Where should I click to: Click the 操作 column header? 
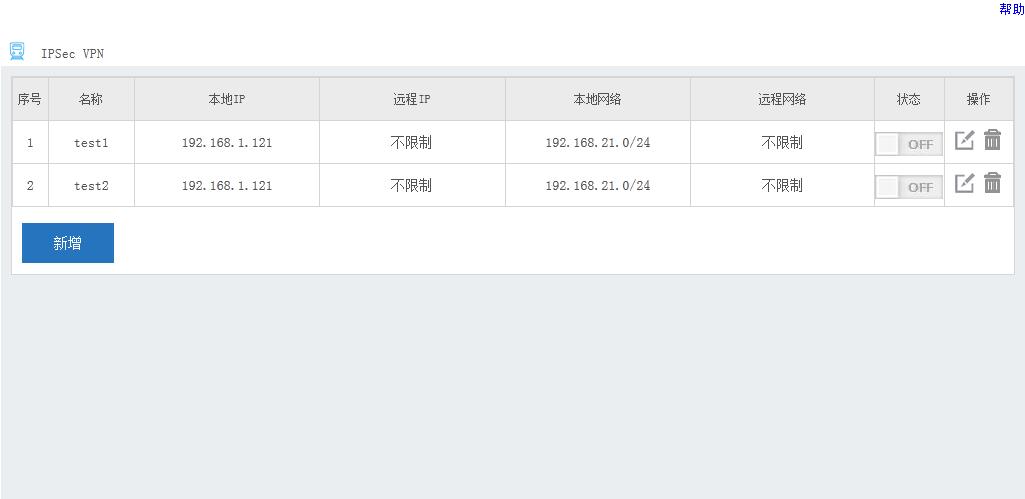pos(979,99)
